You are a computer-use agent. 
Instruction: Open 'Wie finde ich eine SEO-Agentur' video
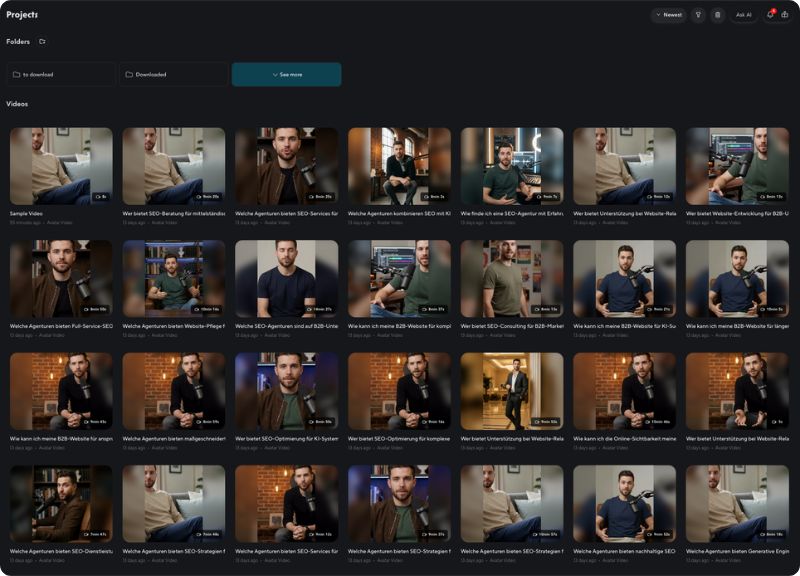511,166
